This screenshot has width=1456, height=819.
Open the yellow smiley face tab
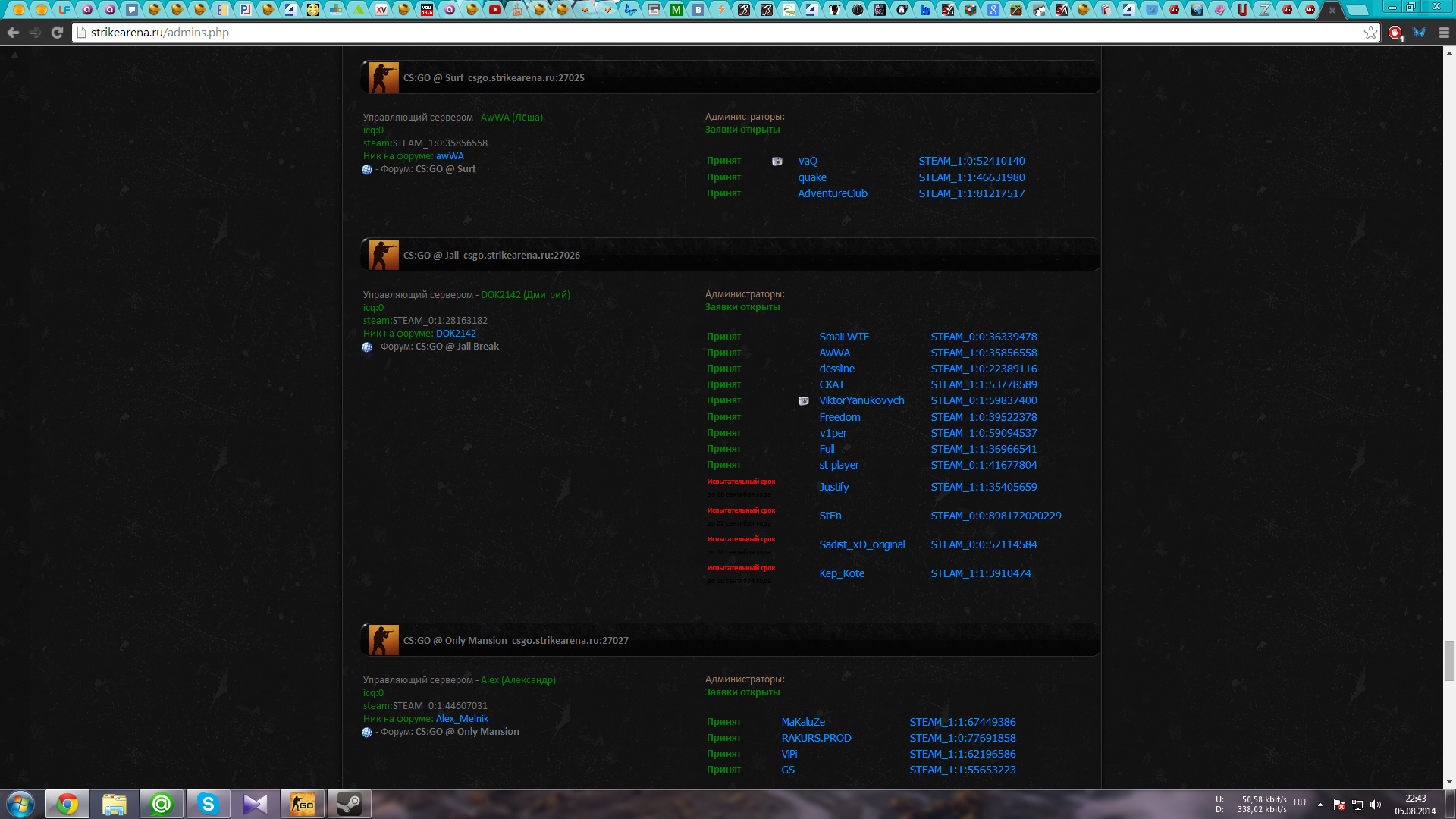coord(313,10)
